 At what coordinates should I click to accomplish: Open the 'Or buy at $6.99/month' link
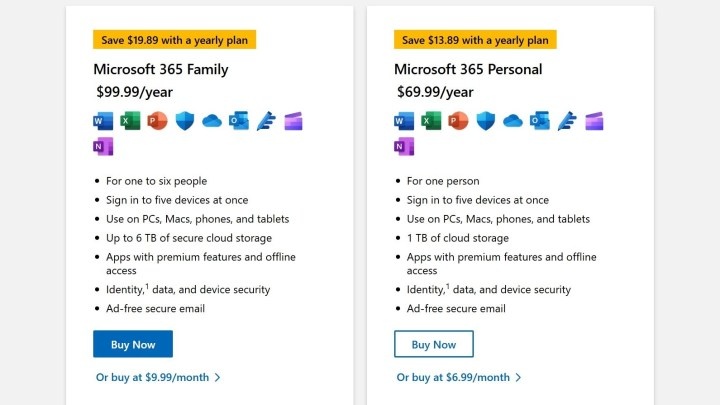coord(459,377)
